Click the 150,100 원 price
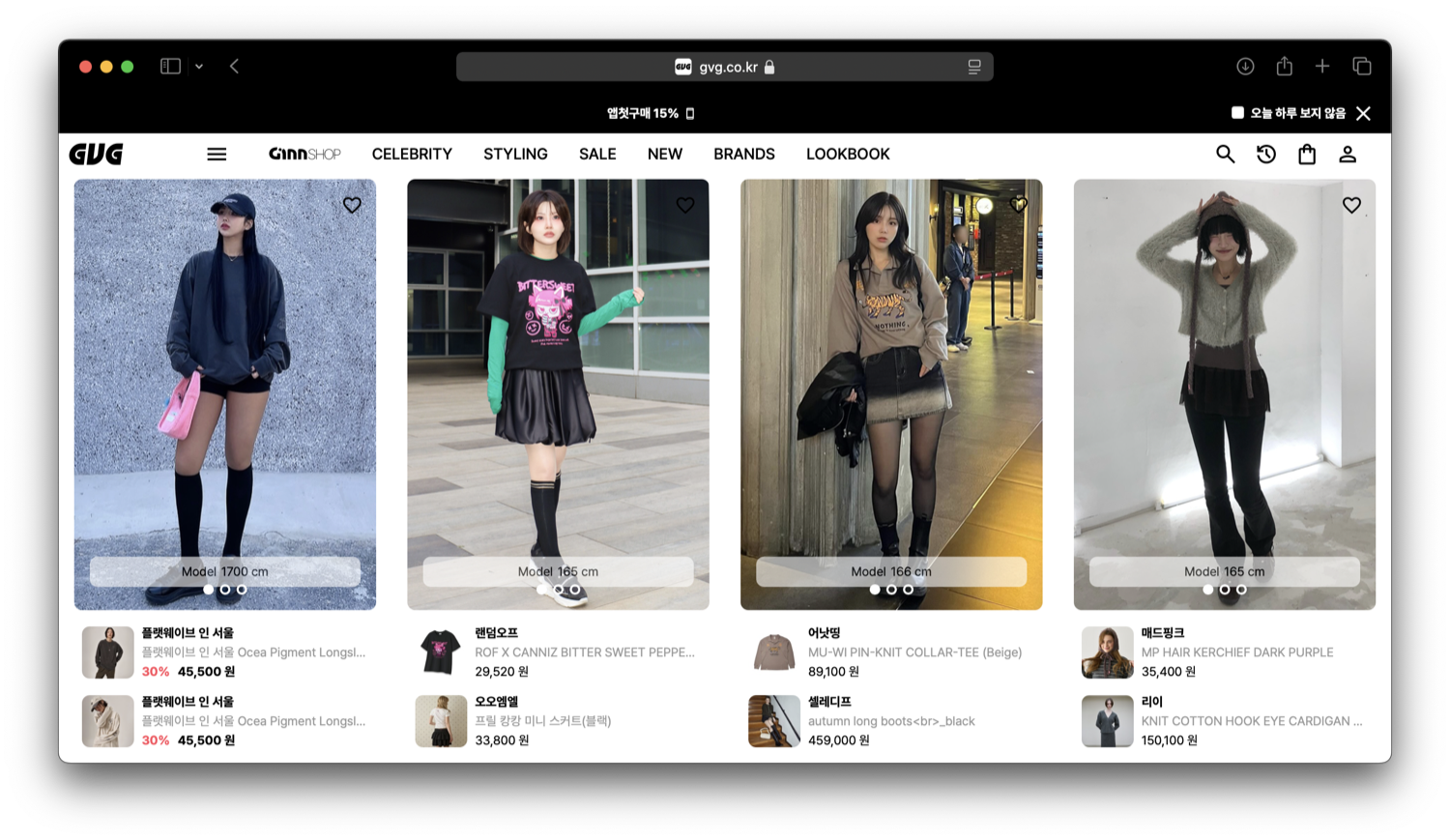This screenshot has height=840, width=1450. pos(1169,740)
